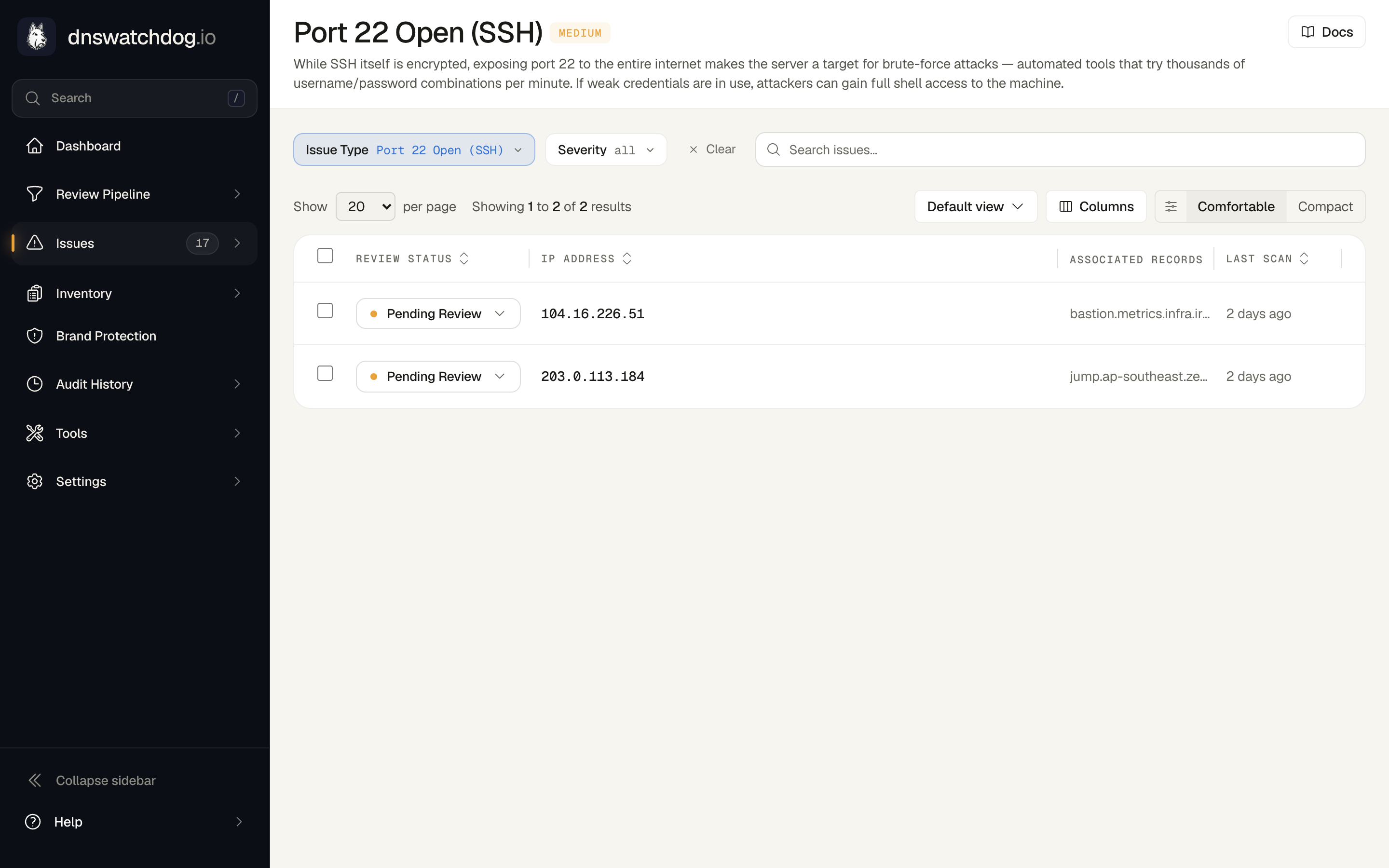Sort by IP Address column

tap(586, 259)
